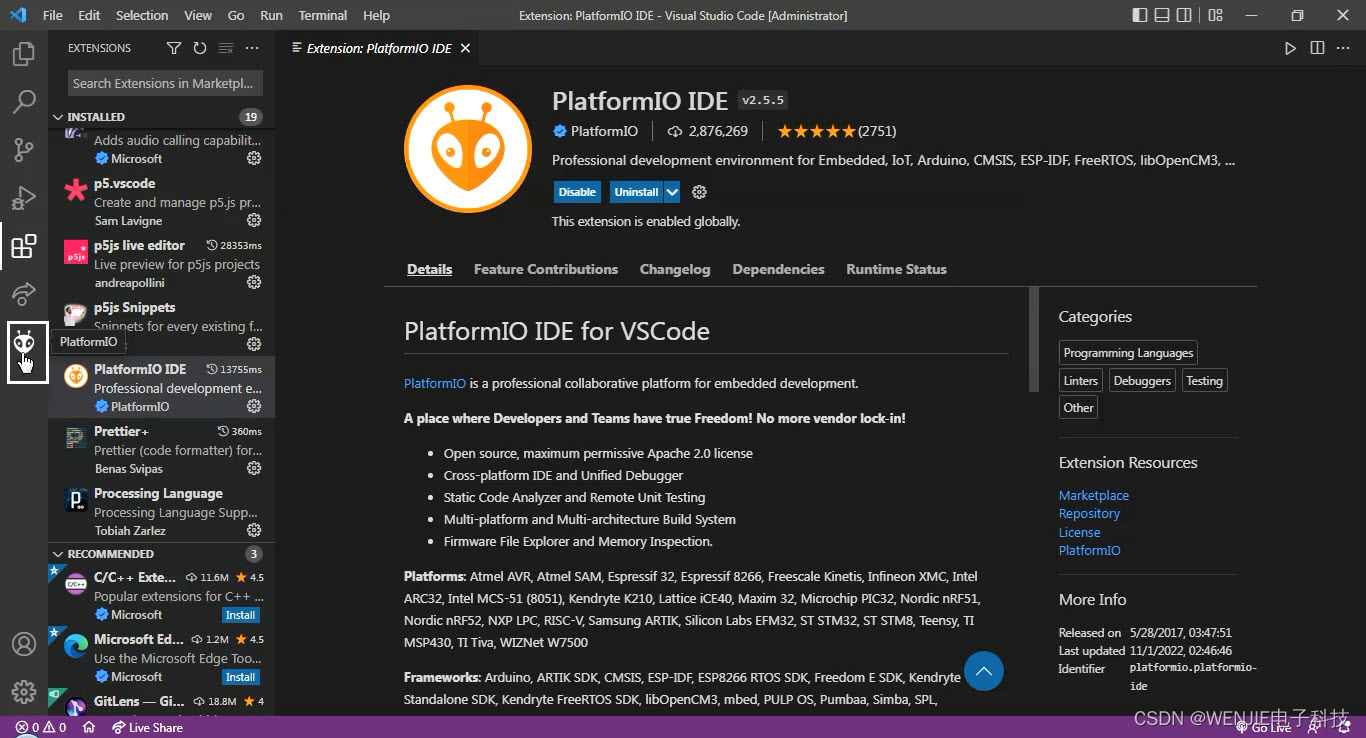
Task: Refresh the extensions list
Action: [200, 48]
